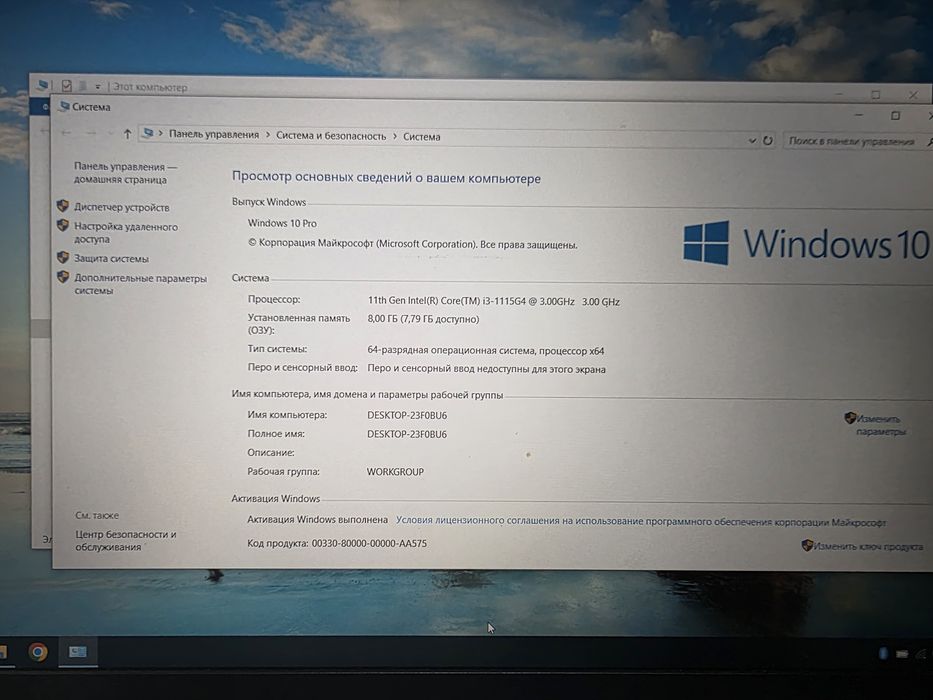Select Панель управления in the breadcrumb
Viewport: 933px width, 700px height.
click(214, 135)
